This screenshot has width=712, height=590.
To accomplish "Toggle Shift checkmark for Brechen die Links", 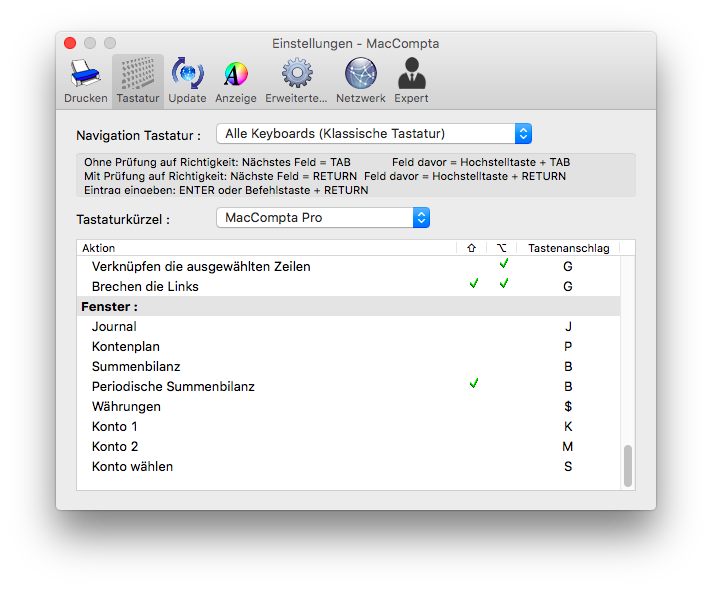I will click(473, 284).
